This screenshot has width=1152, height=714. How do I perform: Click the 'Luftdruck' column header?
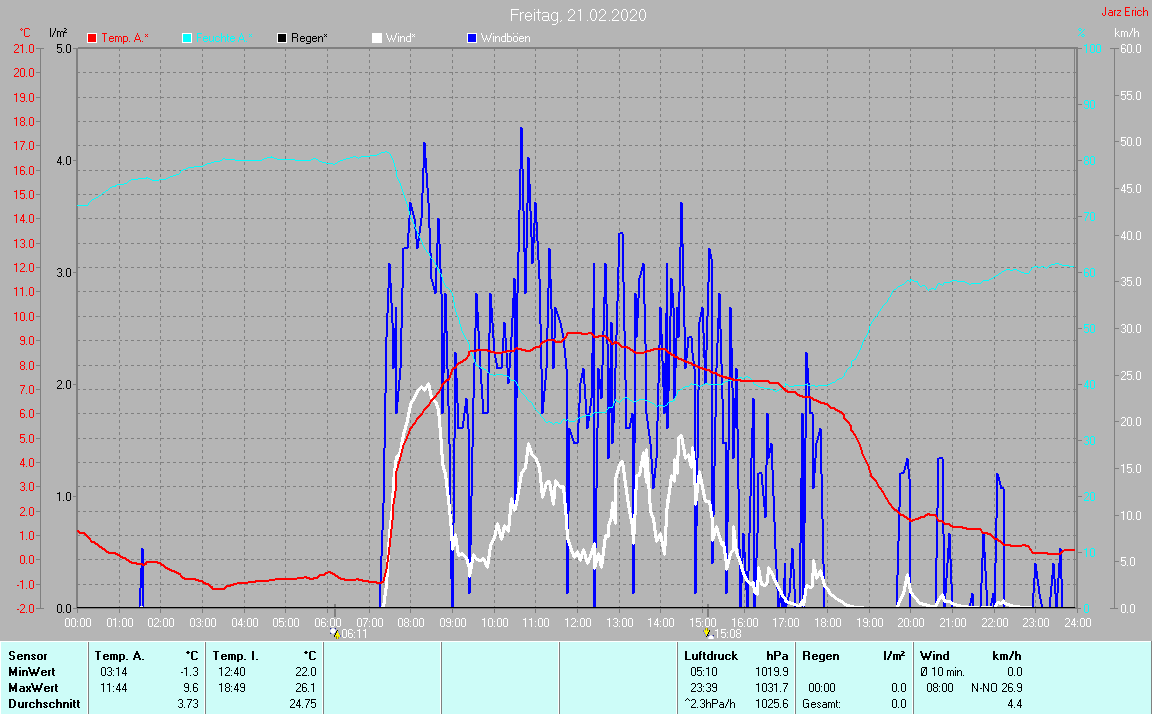click(x=710, y=656)
